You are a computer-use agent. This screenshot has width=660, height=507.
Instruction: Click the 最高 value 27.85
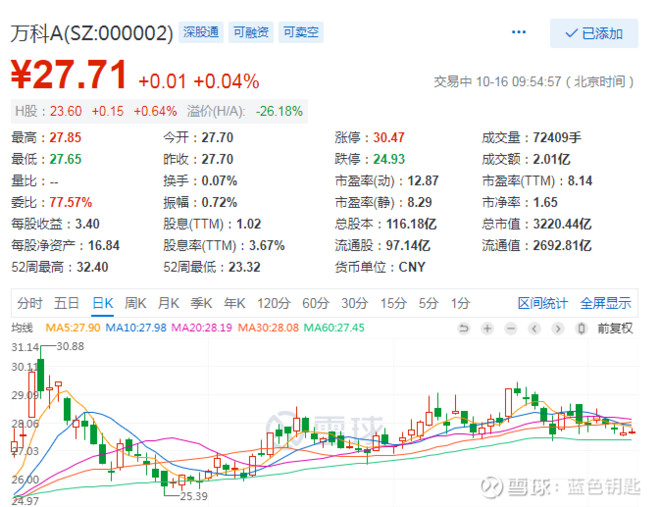click(65, 138)
